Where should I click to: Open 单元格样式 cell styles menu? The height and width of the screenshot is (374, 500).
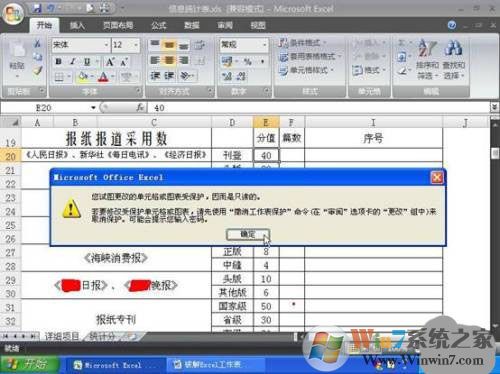pos(307,70)
